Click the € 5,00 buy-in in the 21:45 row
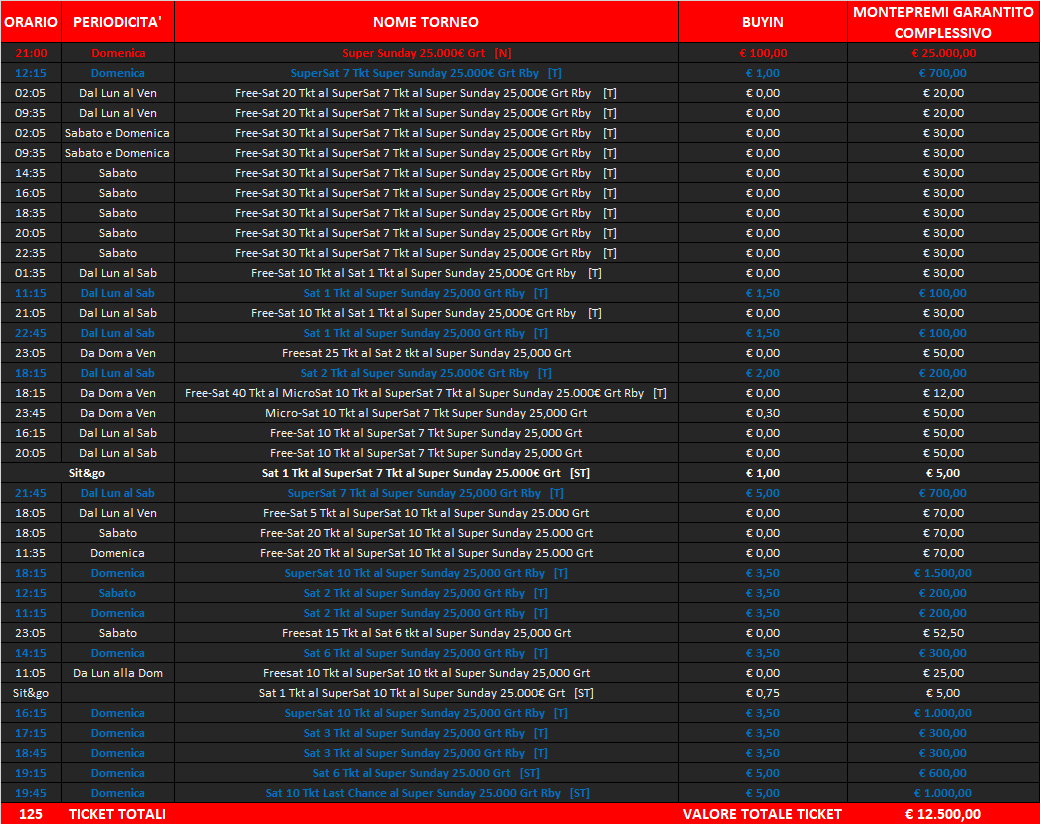 pyautogui.click(x=763, y=493)
